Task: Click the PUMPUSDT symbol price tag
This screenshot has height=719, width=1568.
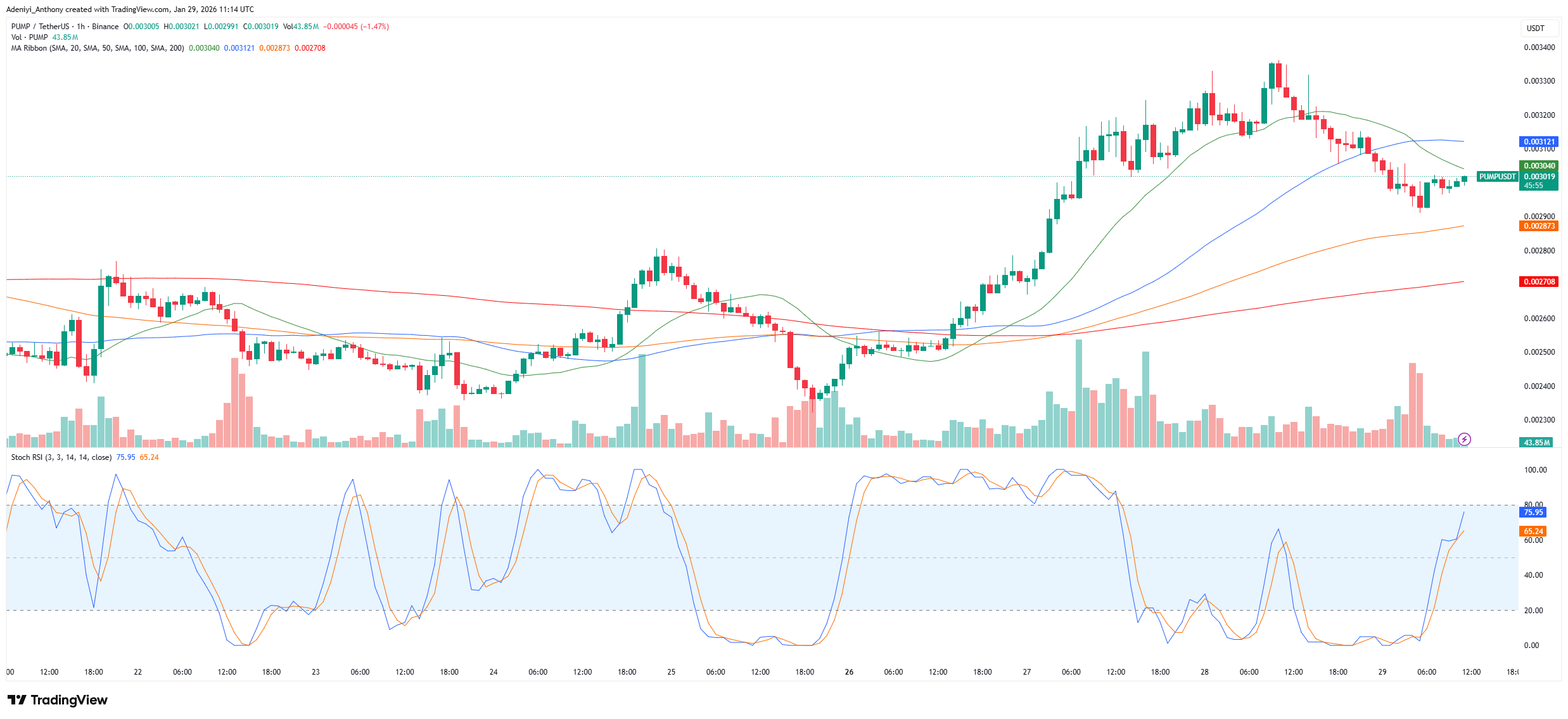Action: pyautogui.click(x=1498, y=177)
